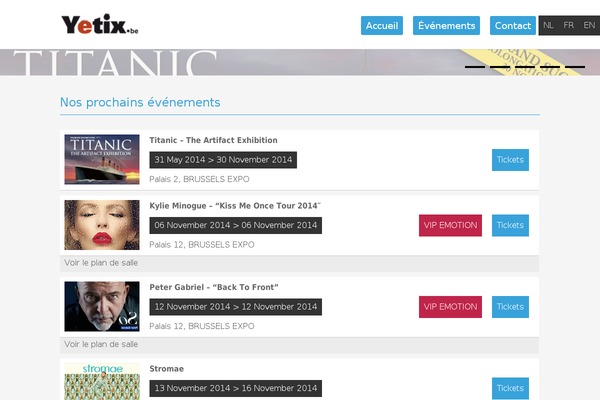Open the Accueil menu item
This screenshot has width=600, height=400.
pyautogui.click(x=382, y=26)
